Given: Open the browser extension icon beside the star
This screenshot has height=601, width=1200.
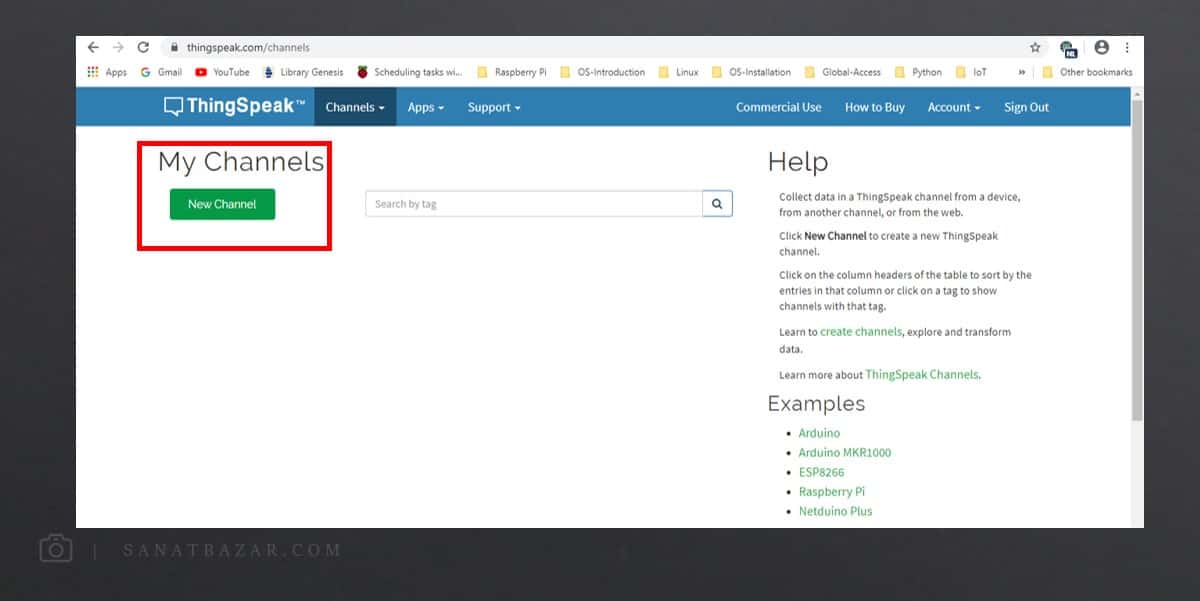Looking at the screenshot, I should (x=1068, y=48).
